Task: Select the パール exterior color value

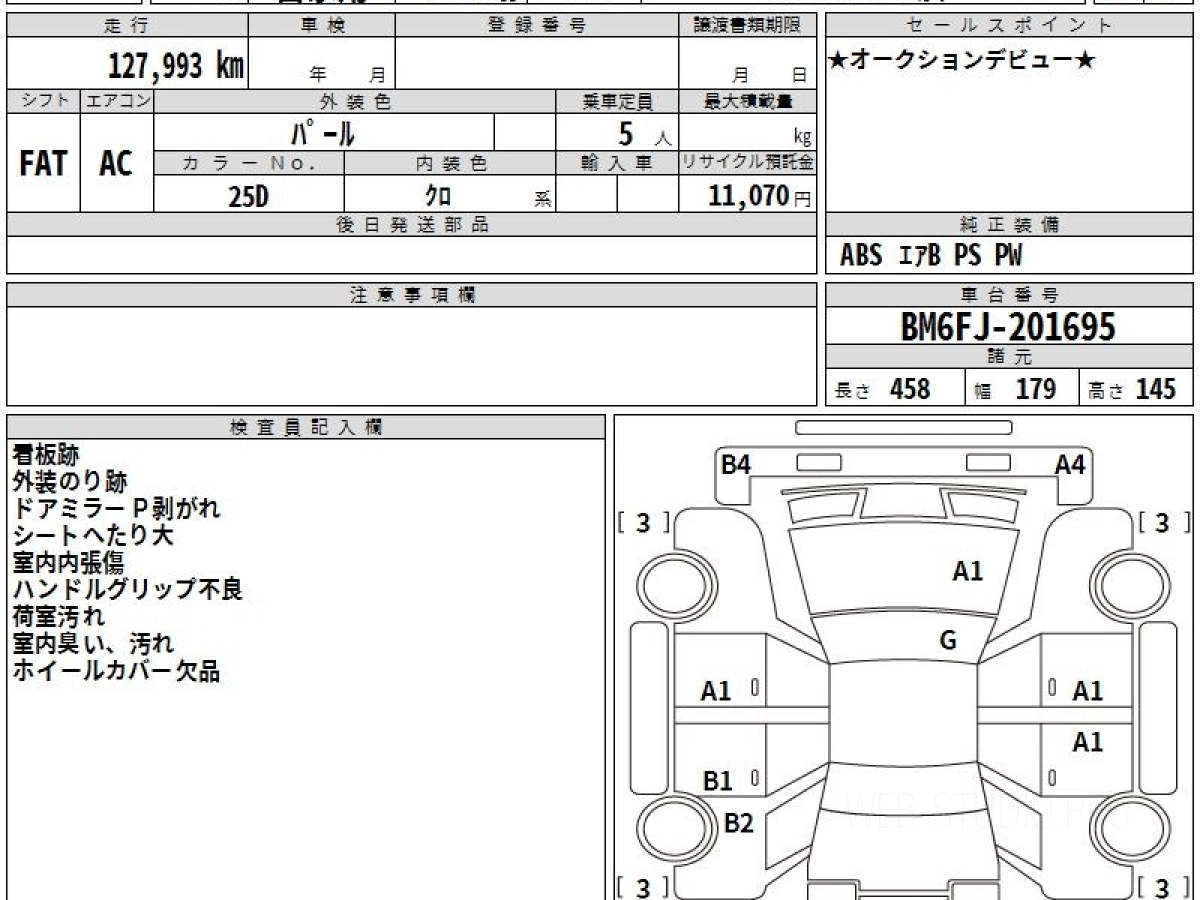Action: [x=323, y=132]
